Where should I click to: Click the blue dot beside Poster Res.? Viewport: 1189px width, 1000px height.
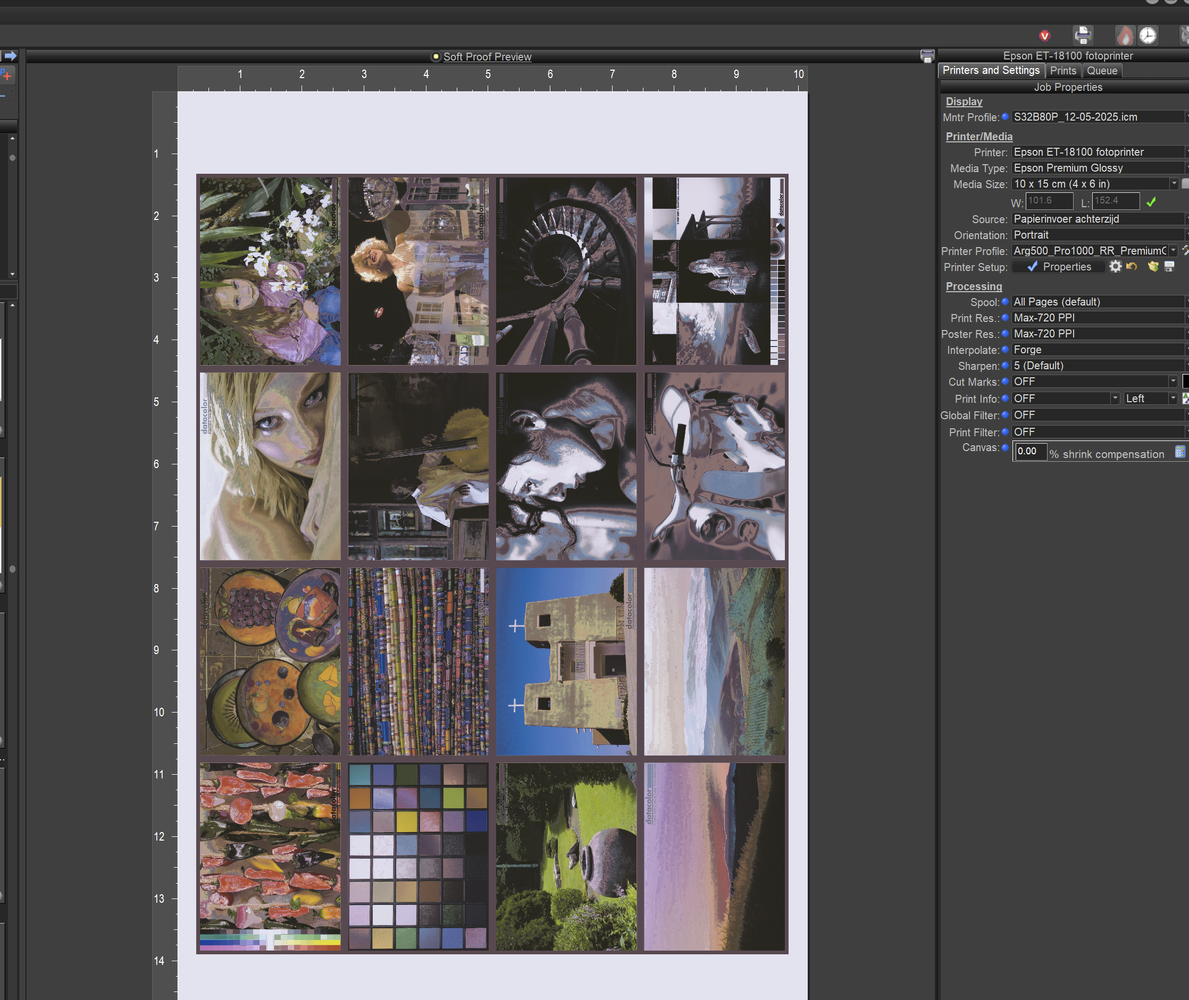point(1005,334)
